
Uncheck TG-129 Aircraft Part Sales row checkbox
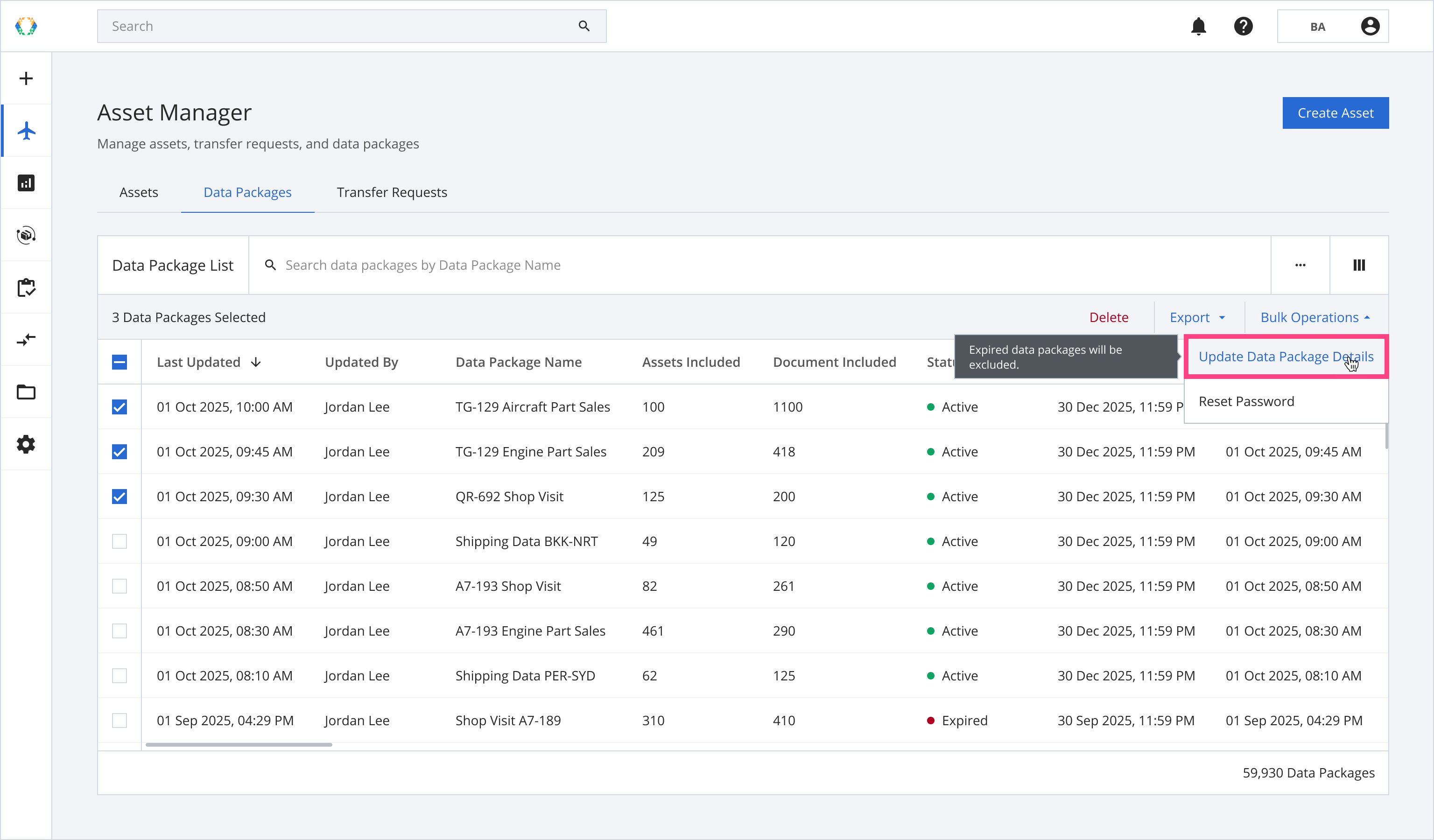point(119,407)
